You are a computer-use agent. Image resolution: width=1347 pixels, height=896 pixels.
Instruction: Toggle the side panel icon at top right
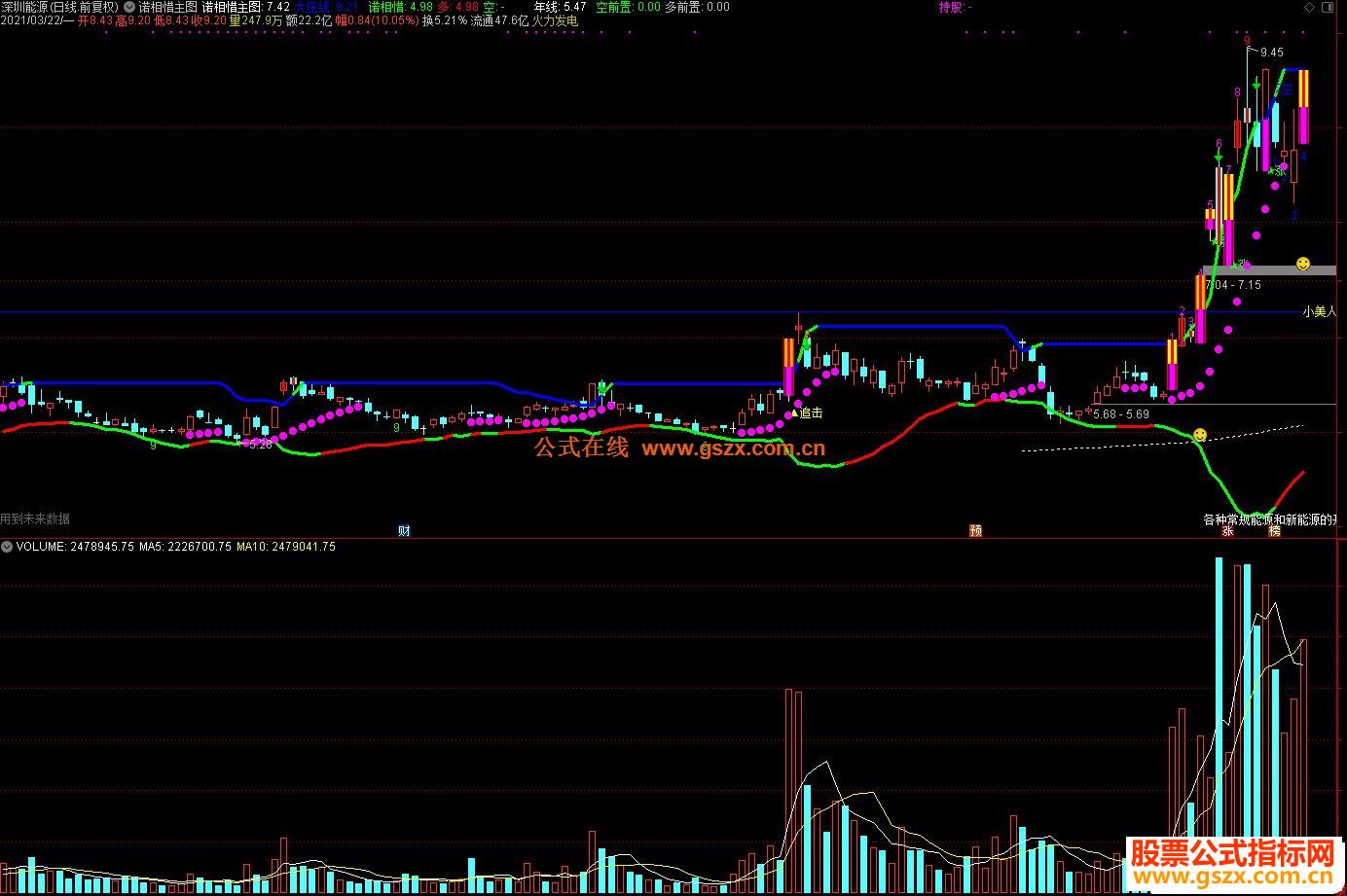point(1329,7)
